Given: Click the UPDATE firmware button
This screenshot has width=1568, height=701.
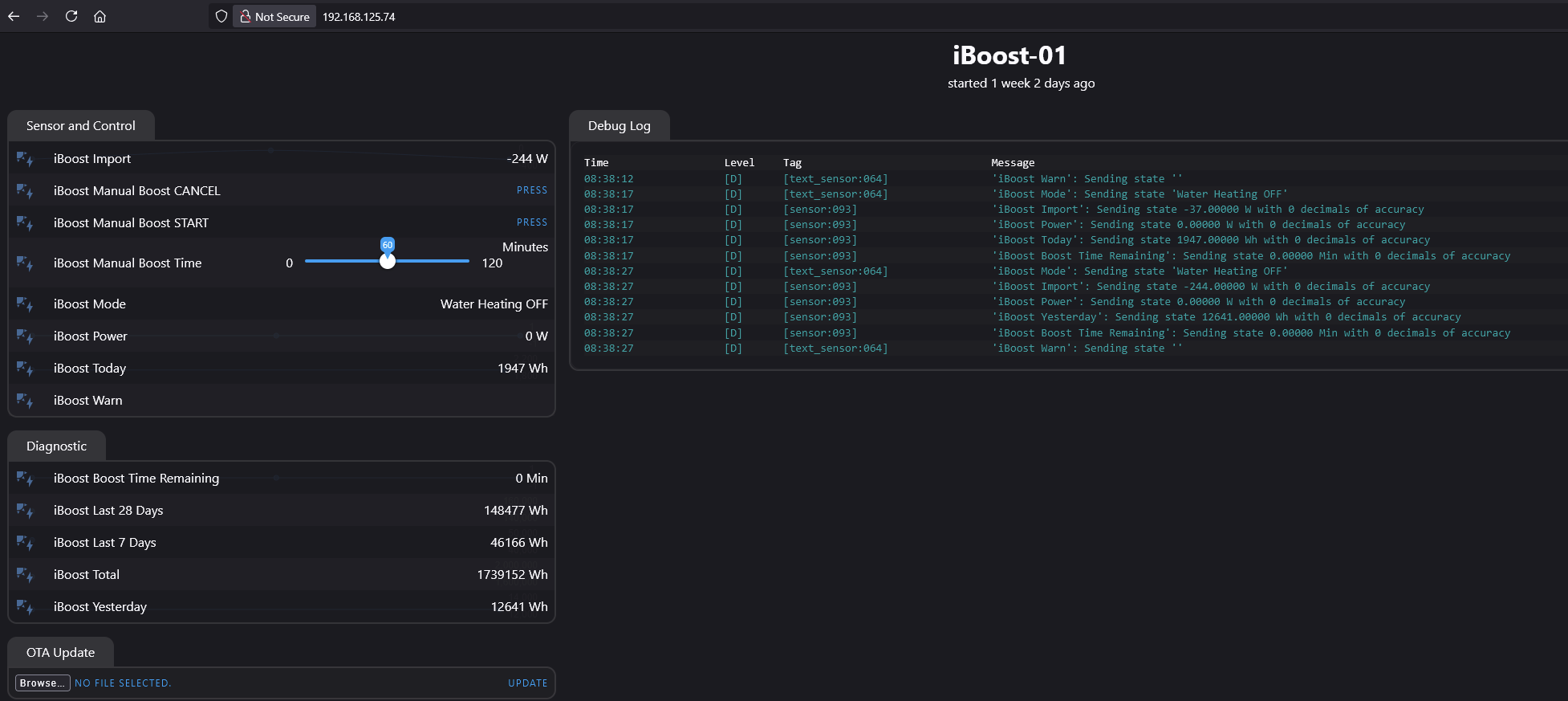Looking at the screenshot, I should 528,683.
